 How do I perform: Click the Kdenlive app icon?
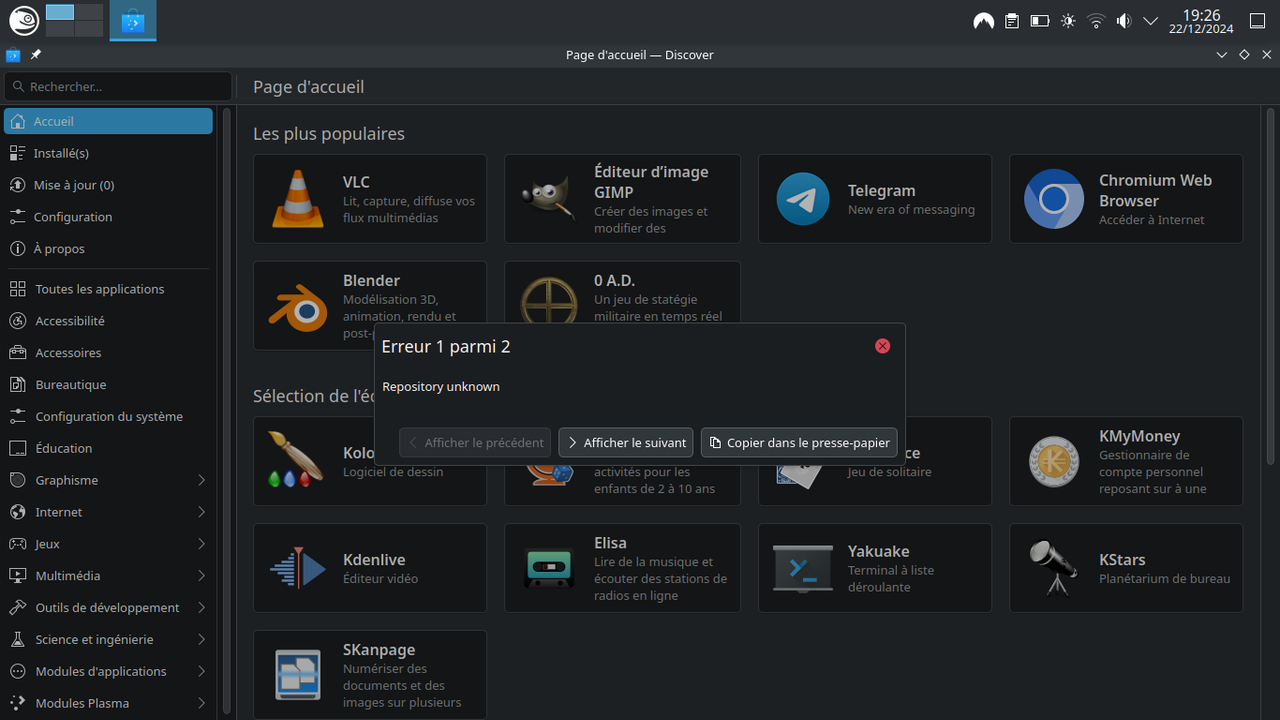point(298,568)
